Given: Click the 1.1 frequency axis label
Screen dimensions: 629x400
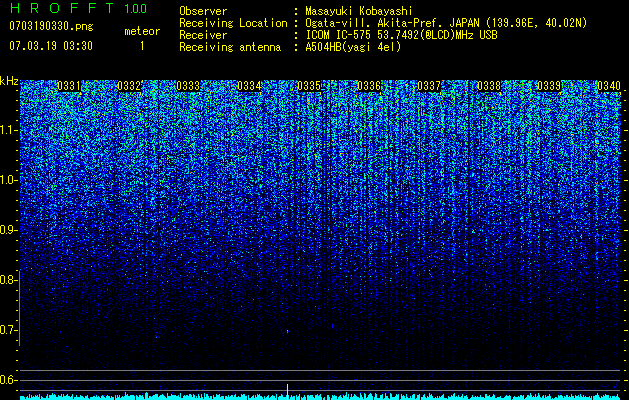Looking at the screenshot, I should tap(9, 130).
